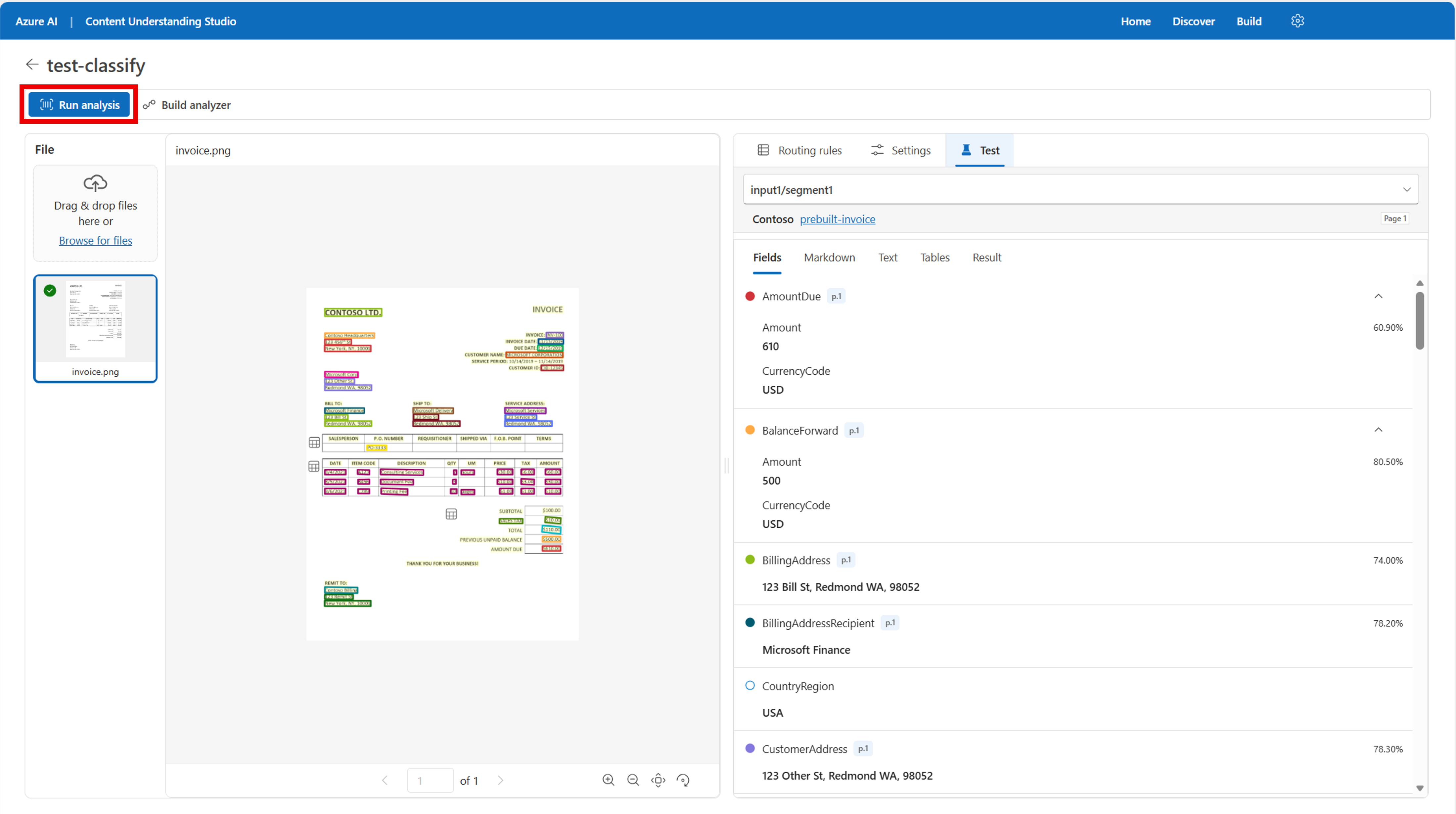The height and width of the screenshot is (814, 1456).
Task: Collapse the BalanceForward field chevron
Action: tap(1378, 430)
